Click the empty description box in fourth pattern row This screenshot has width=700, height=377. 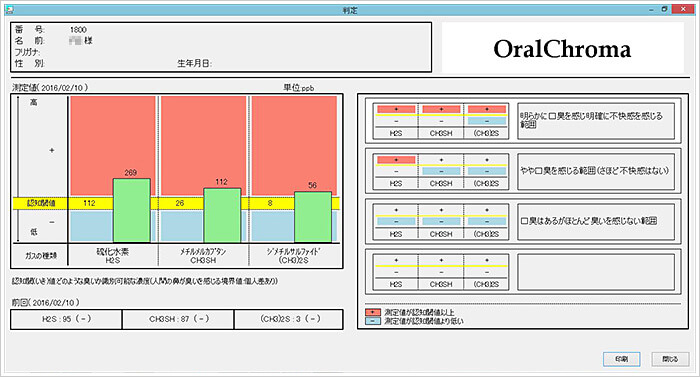[x=596, y=272]
